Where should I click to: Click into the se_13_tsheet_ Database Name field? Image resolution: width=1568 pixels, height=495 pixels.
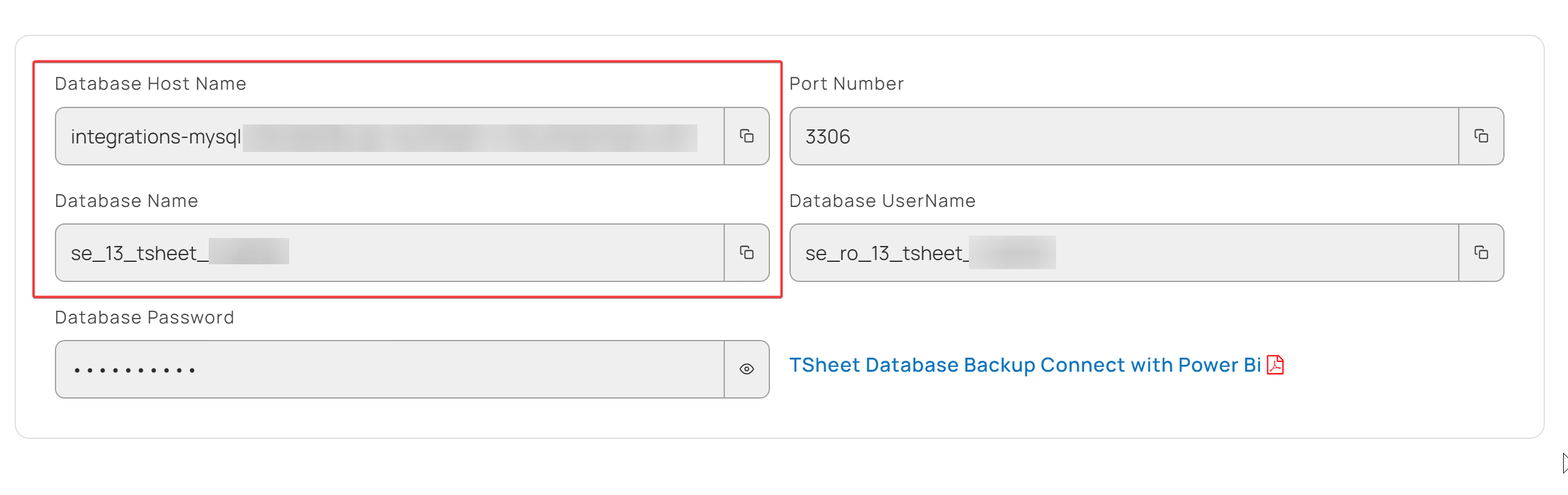pos(390,253)
